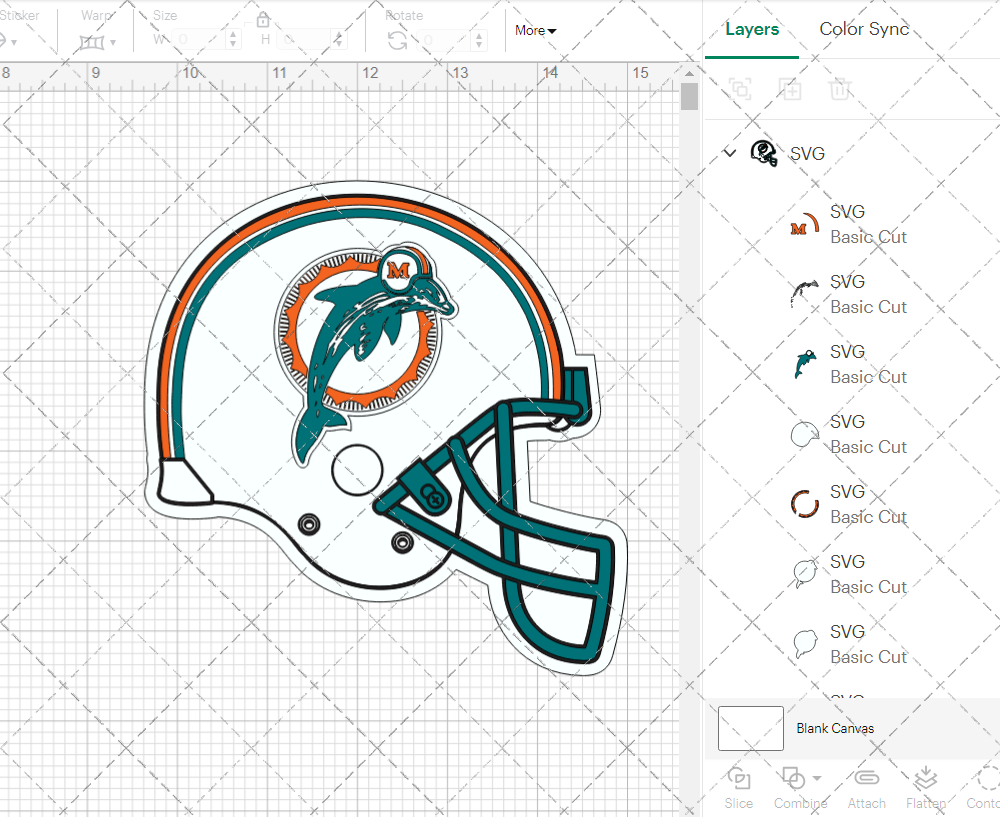Switch to the Color Sync tab

864,29
